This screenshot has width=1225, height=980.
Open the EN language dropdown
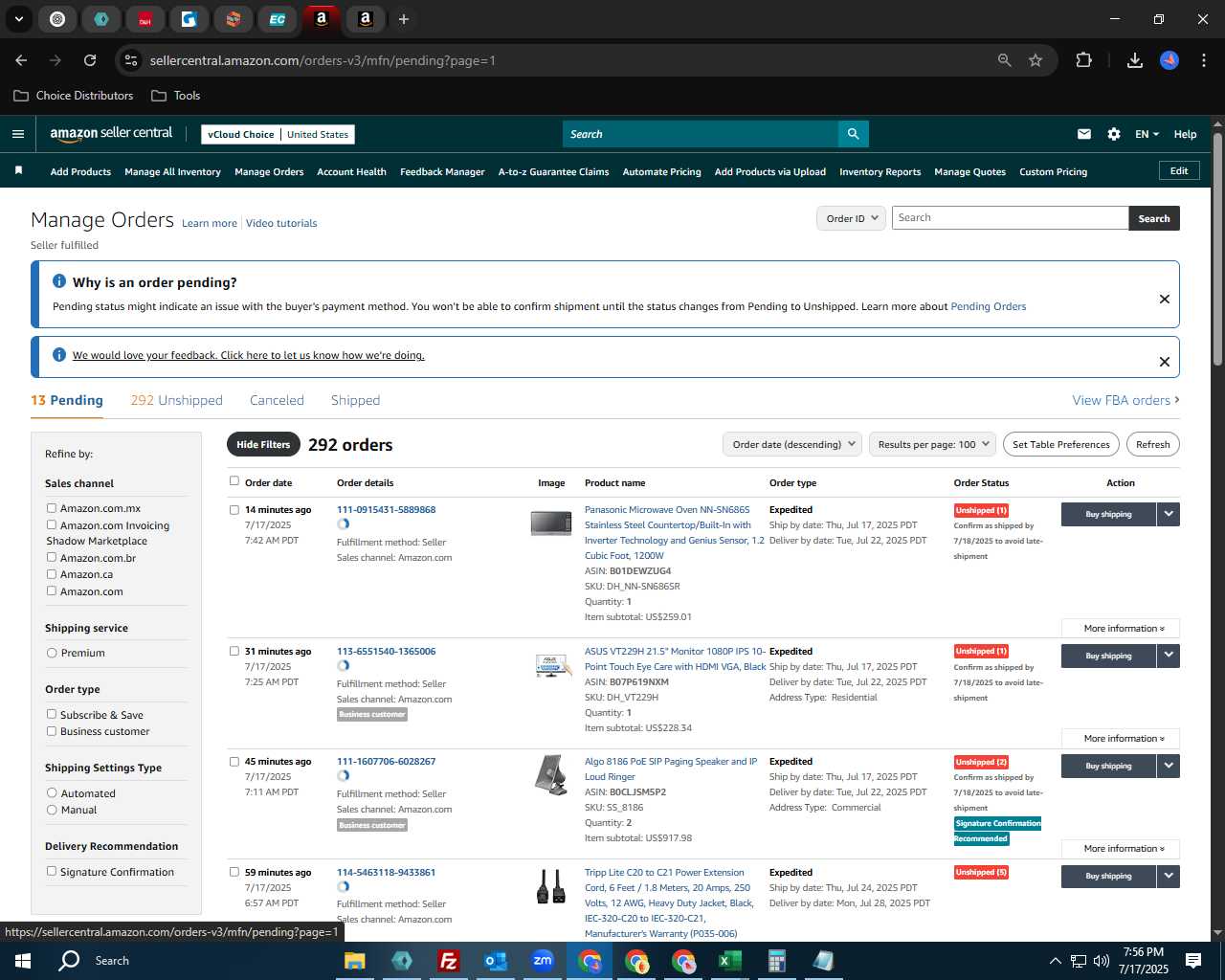tap(1147, 134)
